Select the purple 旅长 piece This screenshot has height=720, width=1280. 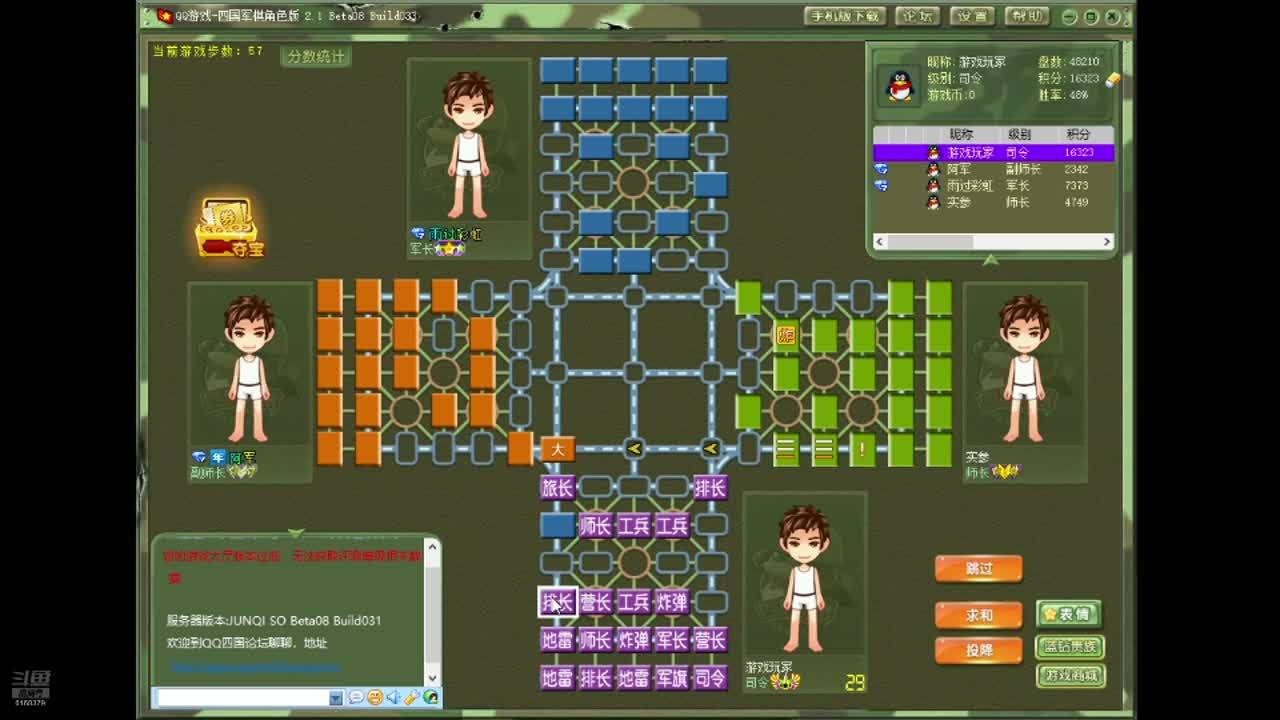coord(557,488)
